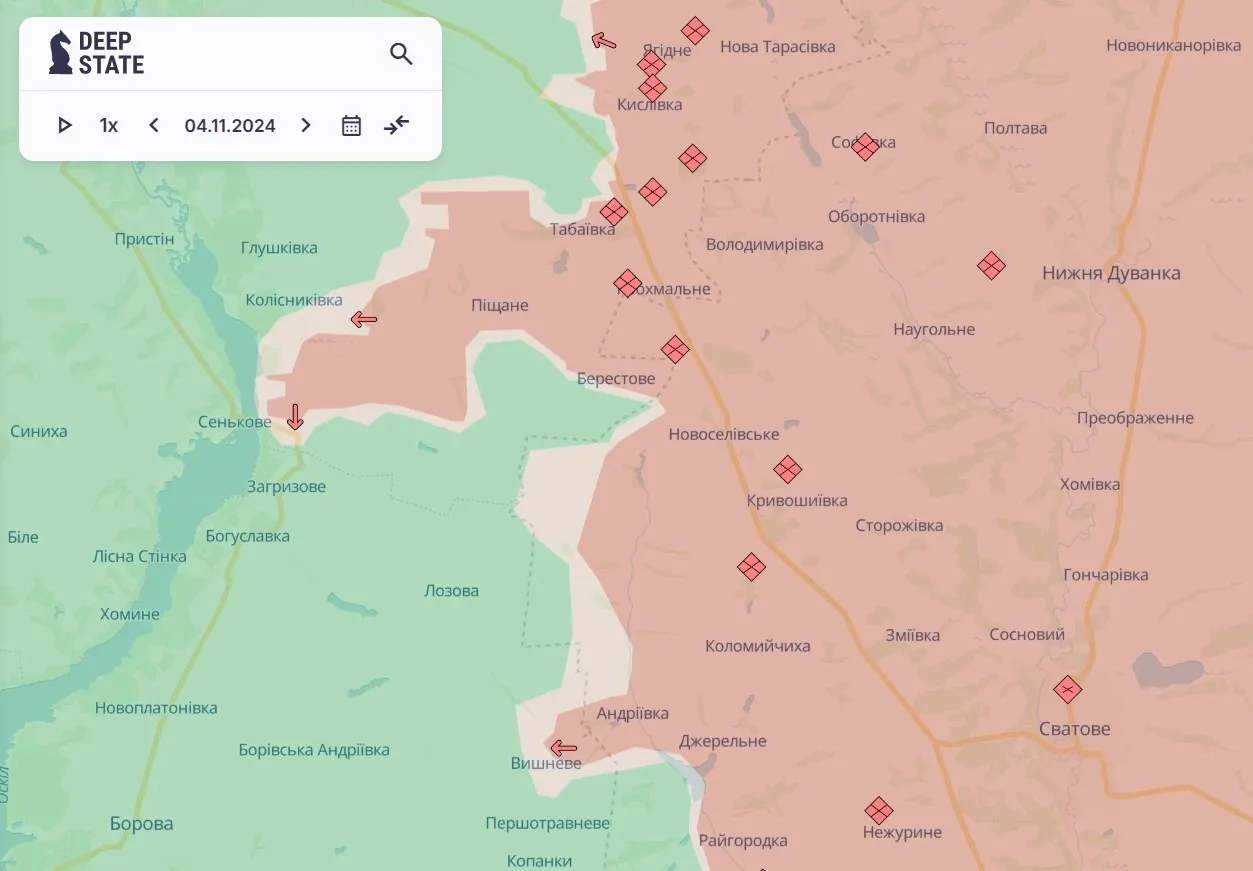Select the unit marker at Табаївка

pos(614,212)
